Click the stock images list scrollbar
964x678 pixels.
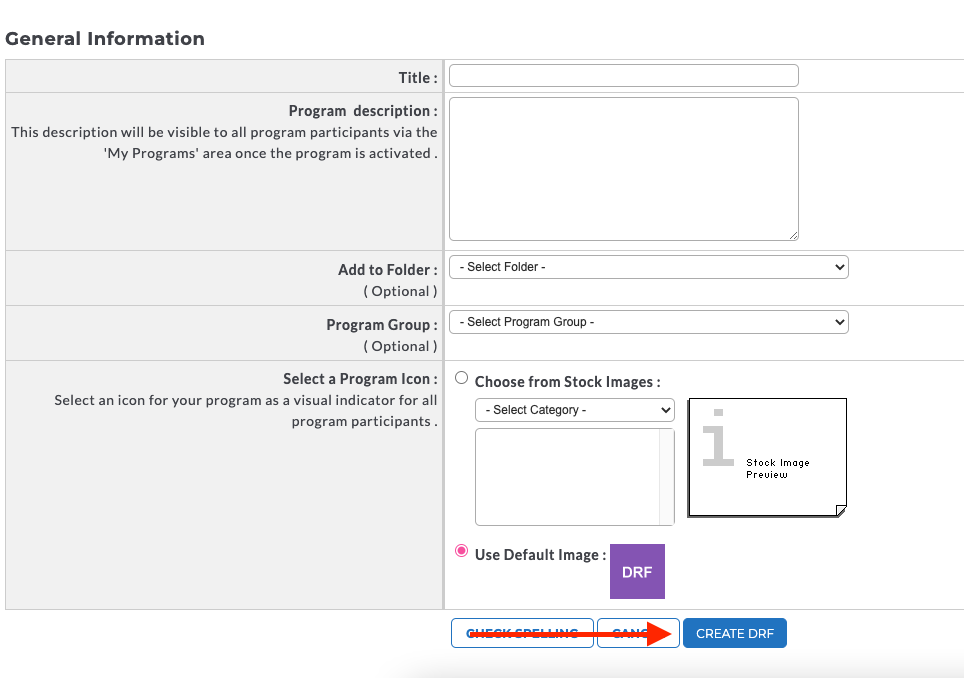(x=666, y=477)
